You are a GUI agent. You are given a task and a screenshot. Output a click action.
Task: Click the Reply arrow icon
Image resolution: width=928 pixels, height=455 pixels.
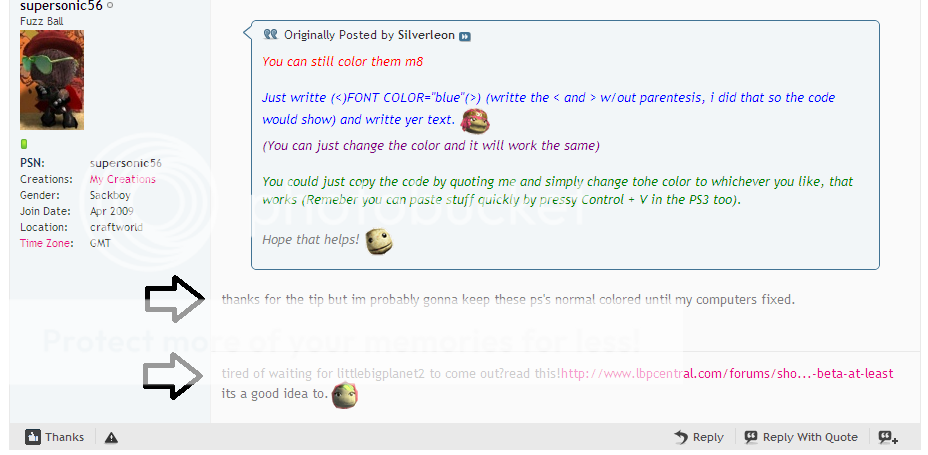click(681, 437)
